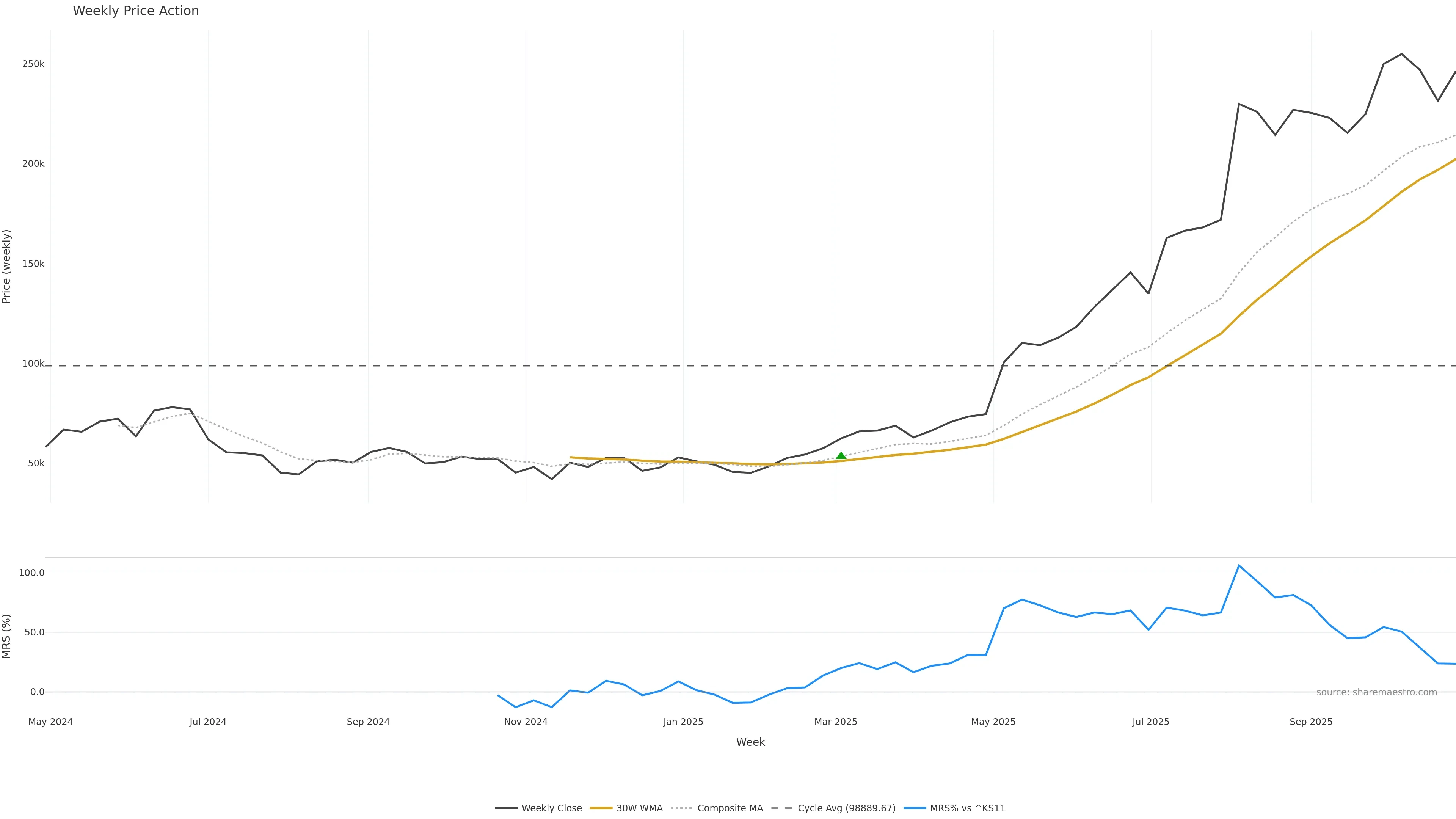Click the Price (weekly) y-axis title
1456x819 pixels.
point(7,266)
